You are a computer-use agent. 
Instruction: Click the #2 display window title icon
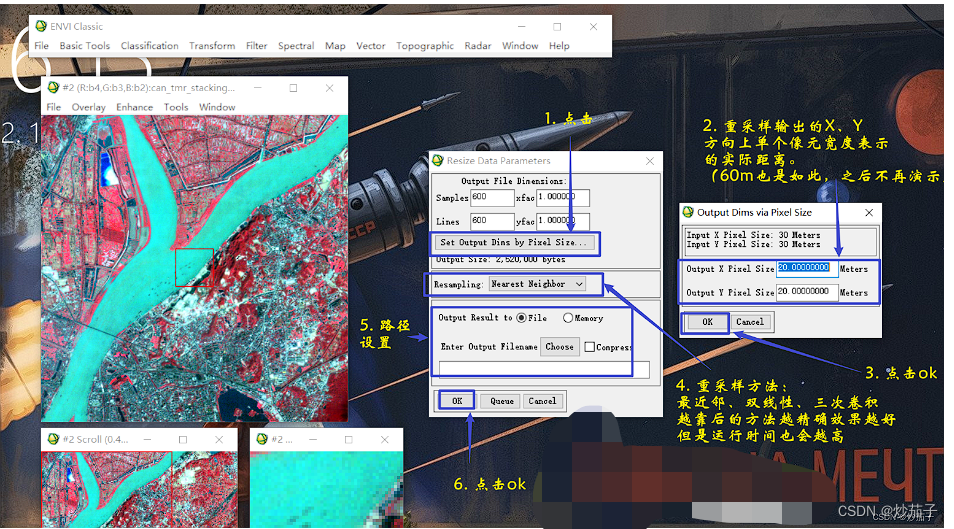54,88
